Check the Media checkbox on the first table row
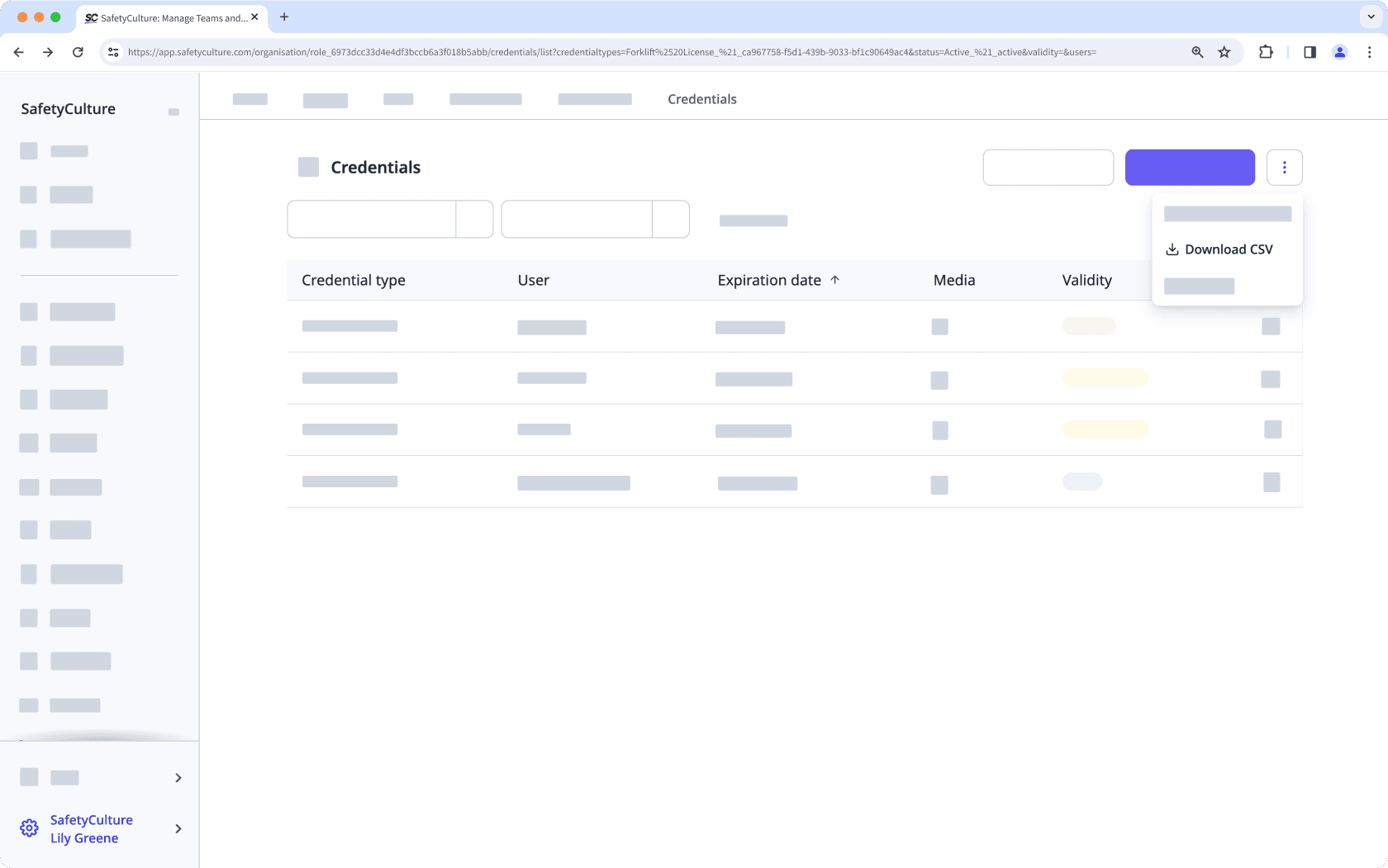 tap(939, 327)
